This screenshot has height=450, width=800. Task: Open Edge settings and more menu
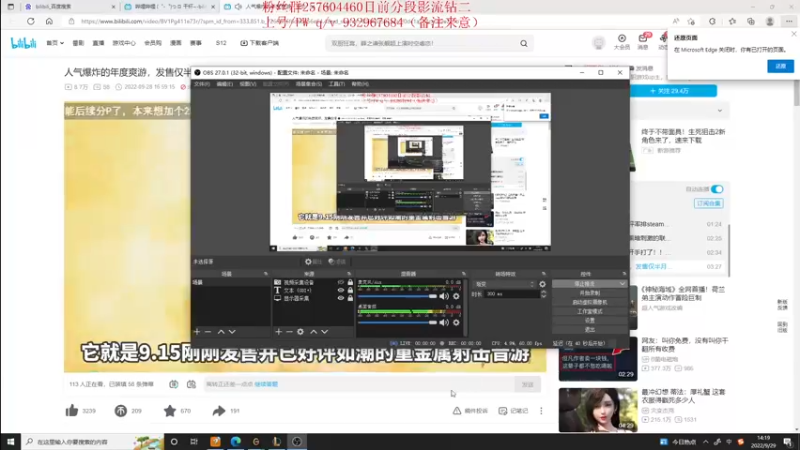tap(789, 21)
